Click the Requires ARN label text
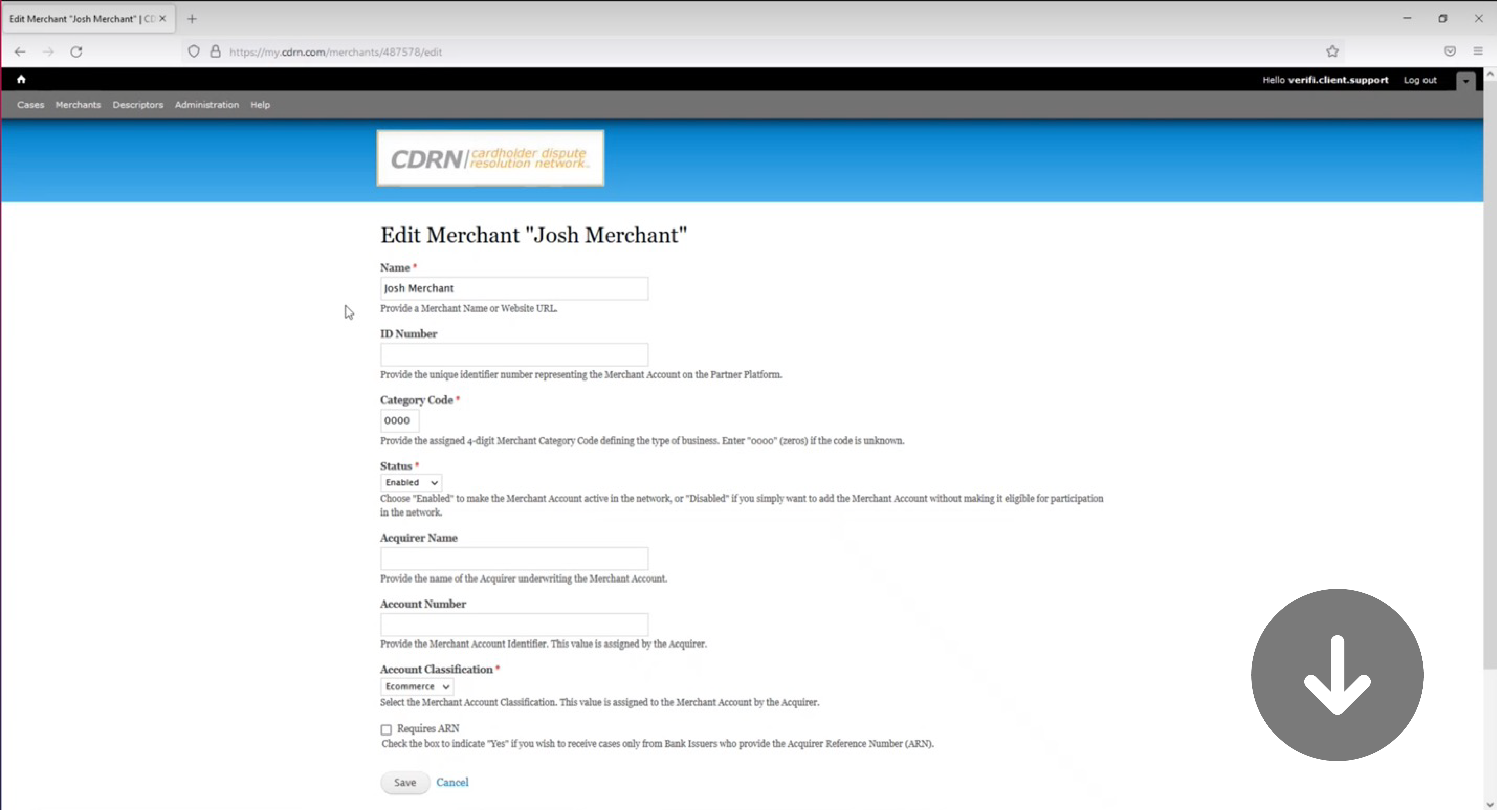1497x812 pixels. point(428,729)
